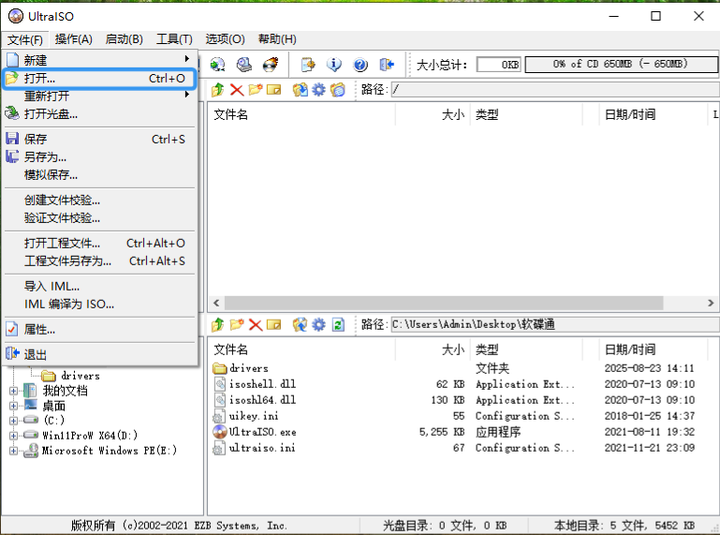This screenshot has height=535, width=720.
Task: Click the right arrow of the image pane scrollbar
Action: tap(711, 303)
